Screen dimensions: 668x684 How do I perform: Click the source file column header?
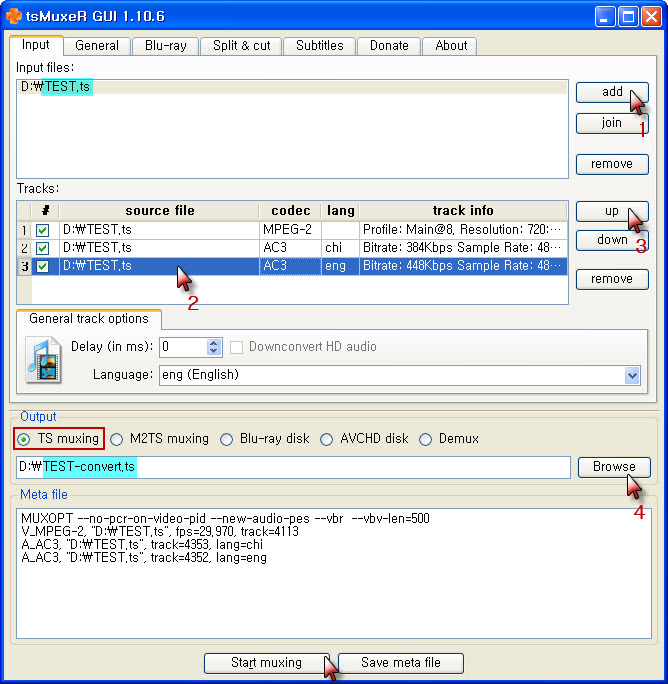[x=159, y=211]
